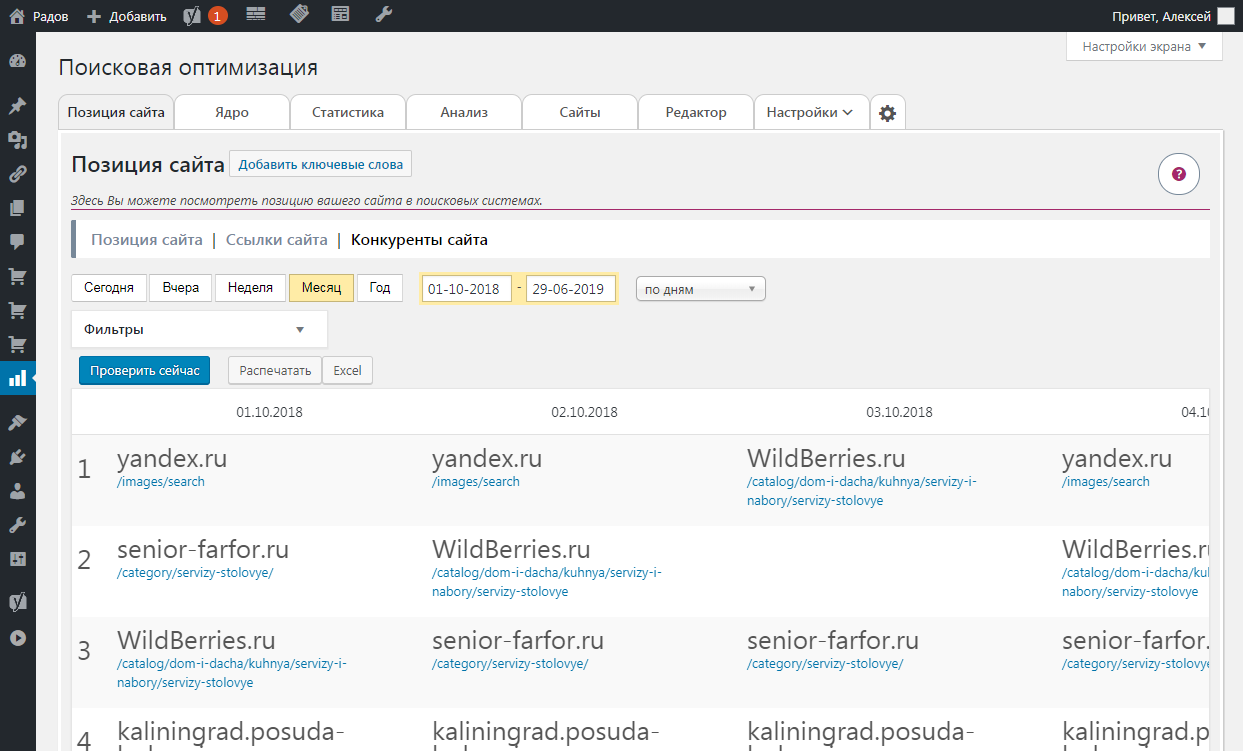Viewport: 1243px width, 751px height.
Task: Open Yoast icon in top admin bar
Action: click(x=193, y=16)
